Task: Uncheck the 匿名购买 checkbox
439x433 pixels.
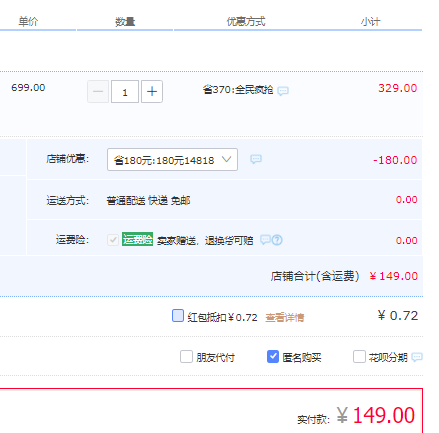Action: point(273,356)
